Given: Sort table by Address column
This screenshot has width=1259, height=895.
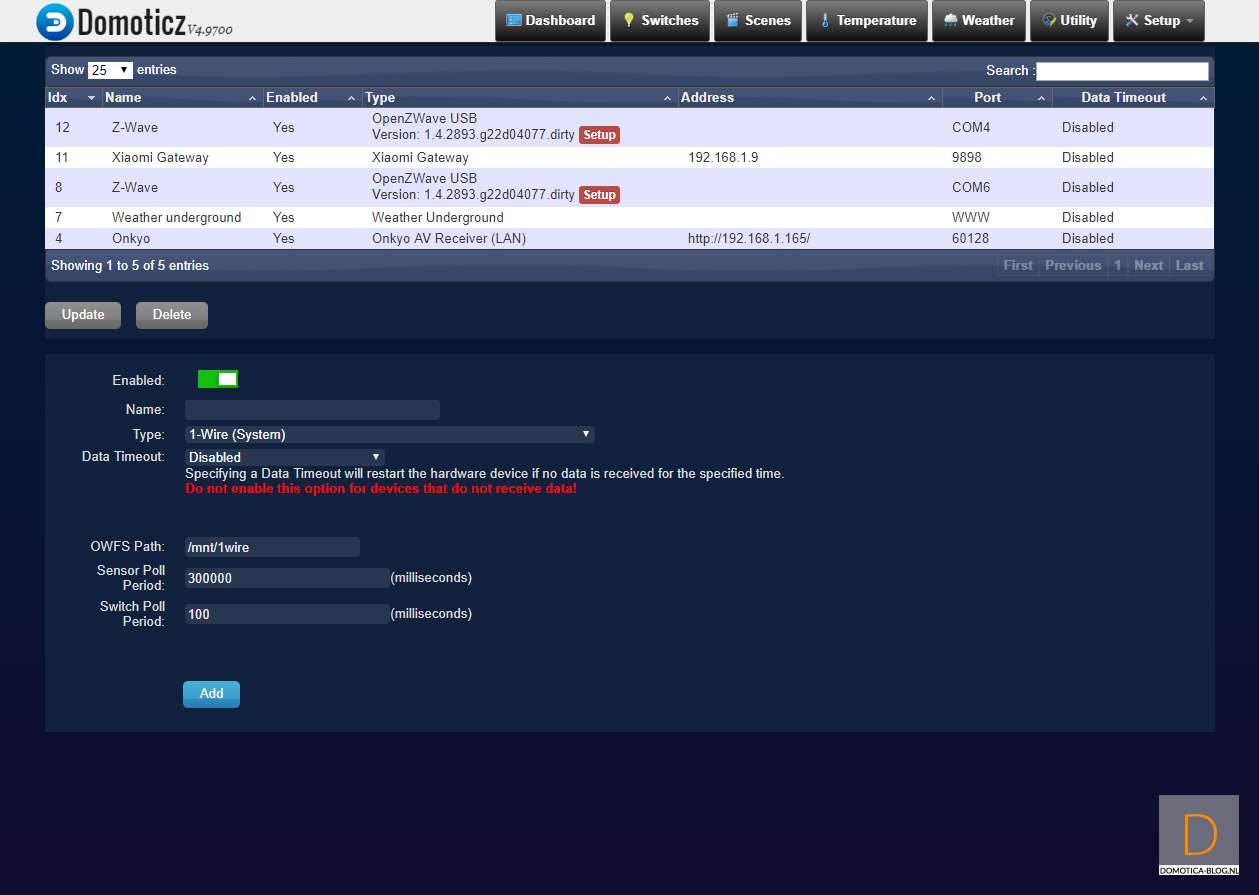Looking at the screenshot, I should tap(810, 97).
